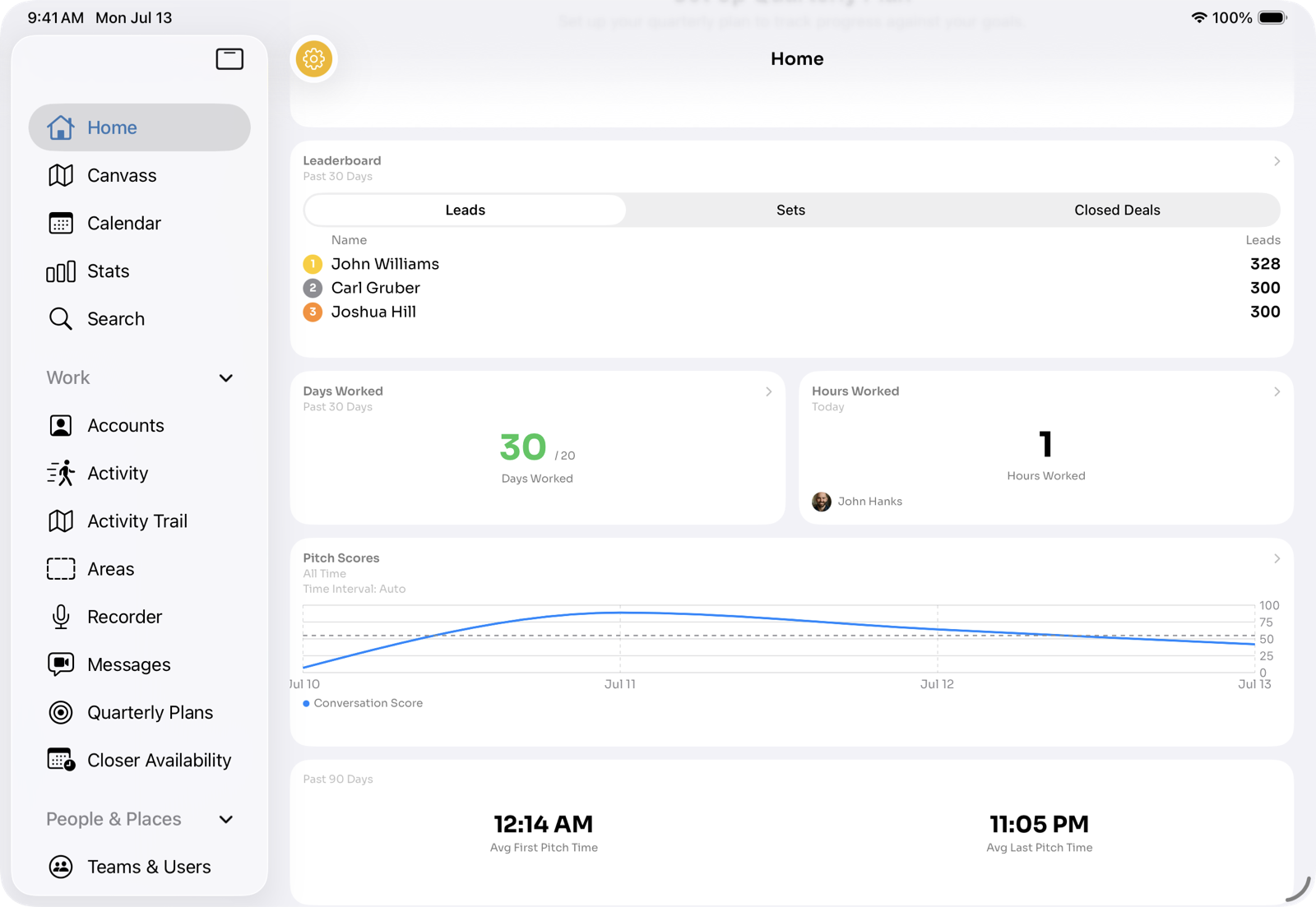Click the Jul 11 chart axis label
Screen dimensions: 1316x907
coord(620,684)
